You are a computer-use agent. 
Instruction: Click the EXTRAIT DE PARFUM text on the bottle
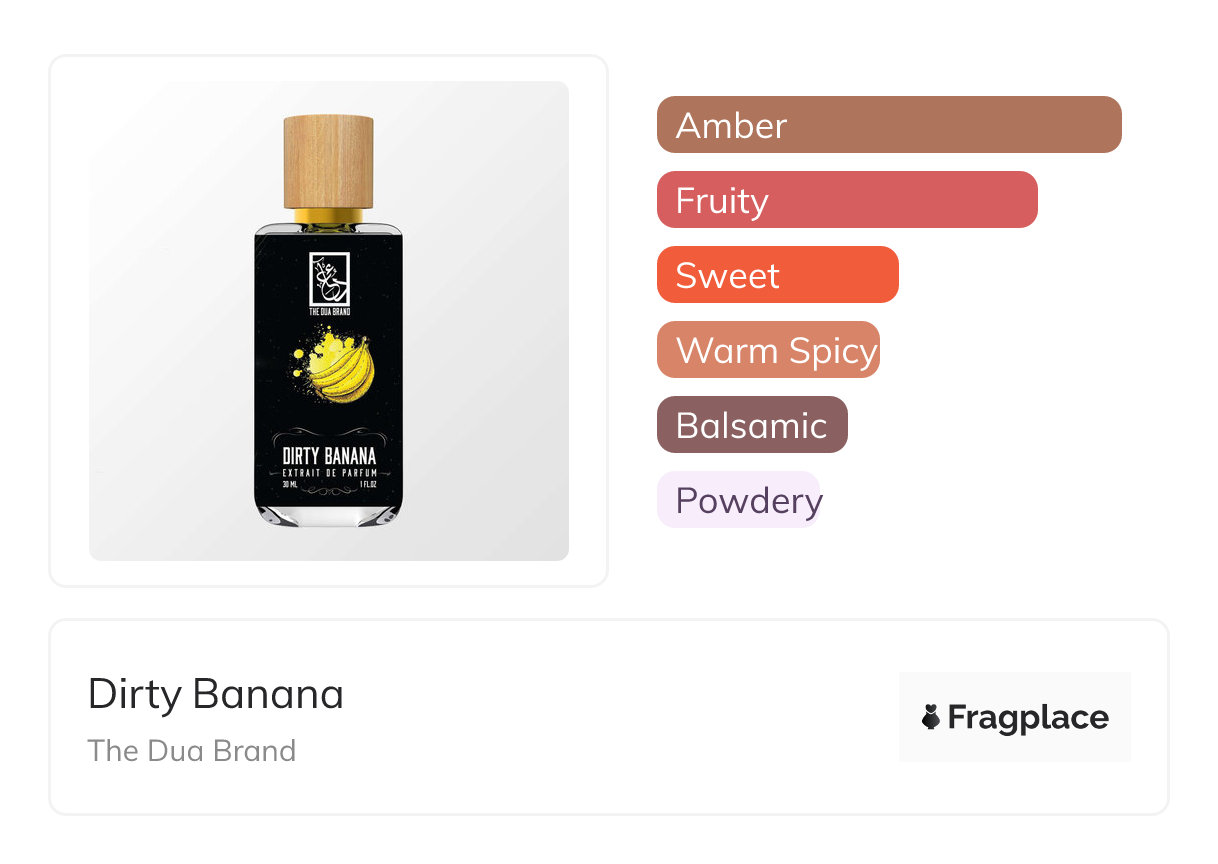pos(329,471)
